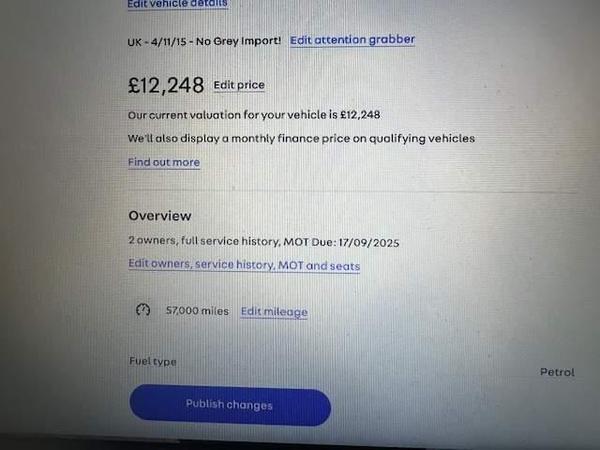
Task: Click the 'Our current valuation' sentence
Action: [254, 115]
